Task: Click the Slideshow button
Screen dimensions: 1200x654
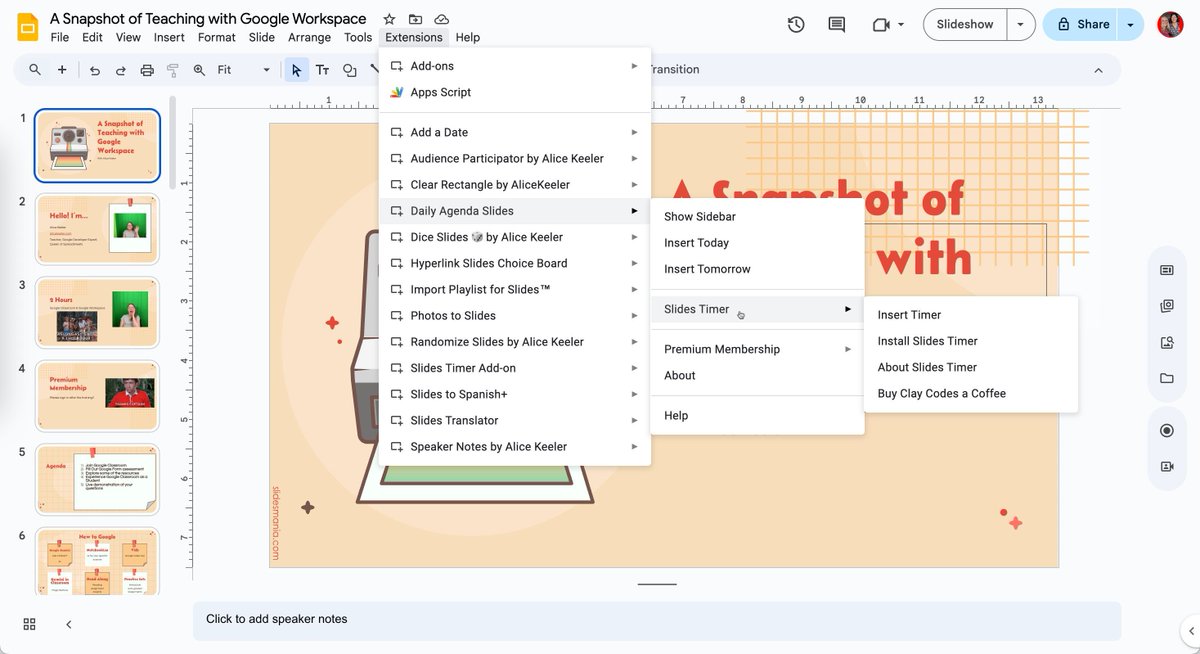Action: click(x=965, y=24)
